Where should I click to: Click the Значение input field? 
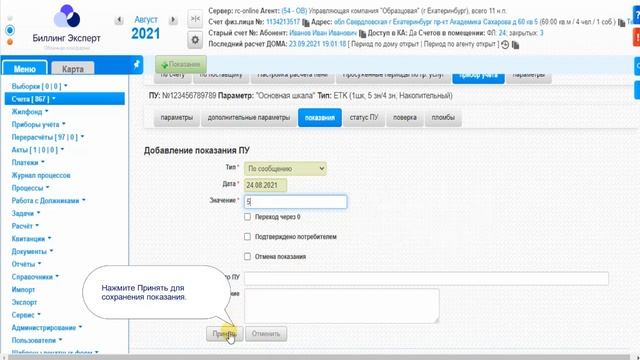coord(296,202)
